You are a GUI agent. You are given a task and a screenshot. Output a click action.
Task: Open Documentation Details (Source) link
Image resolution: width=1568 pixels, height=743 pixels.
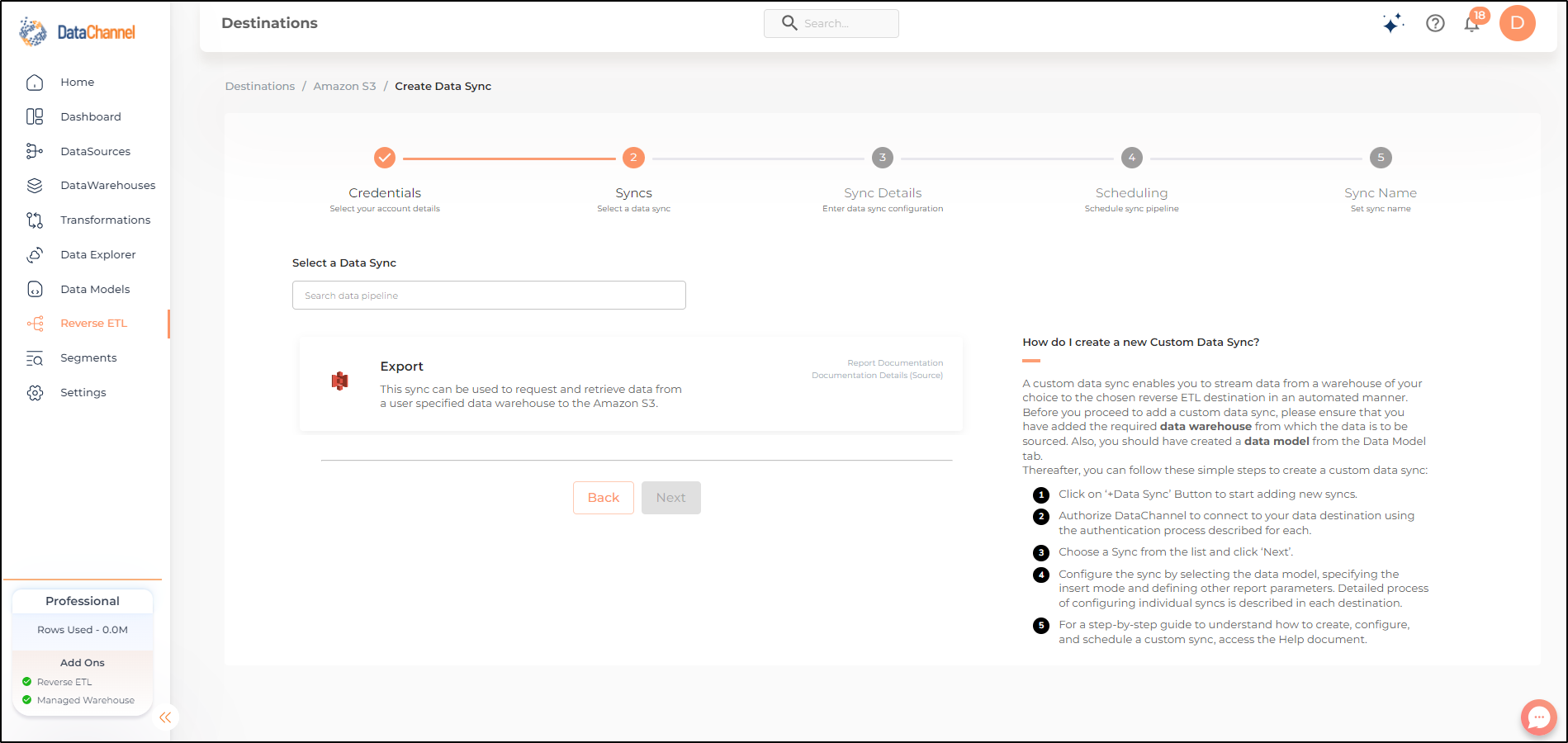coord(877,376)
